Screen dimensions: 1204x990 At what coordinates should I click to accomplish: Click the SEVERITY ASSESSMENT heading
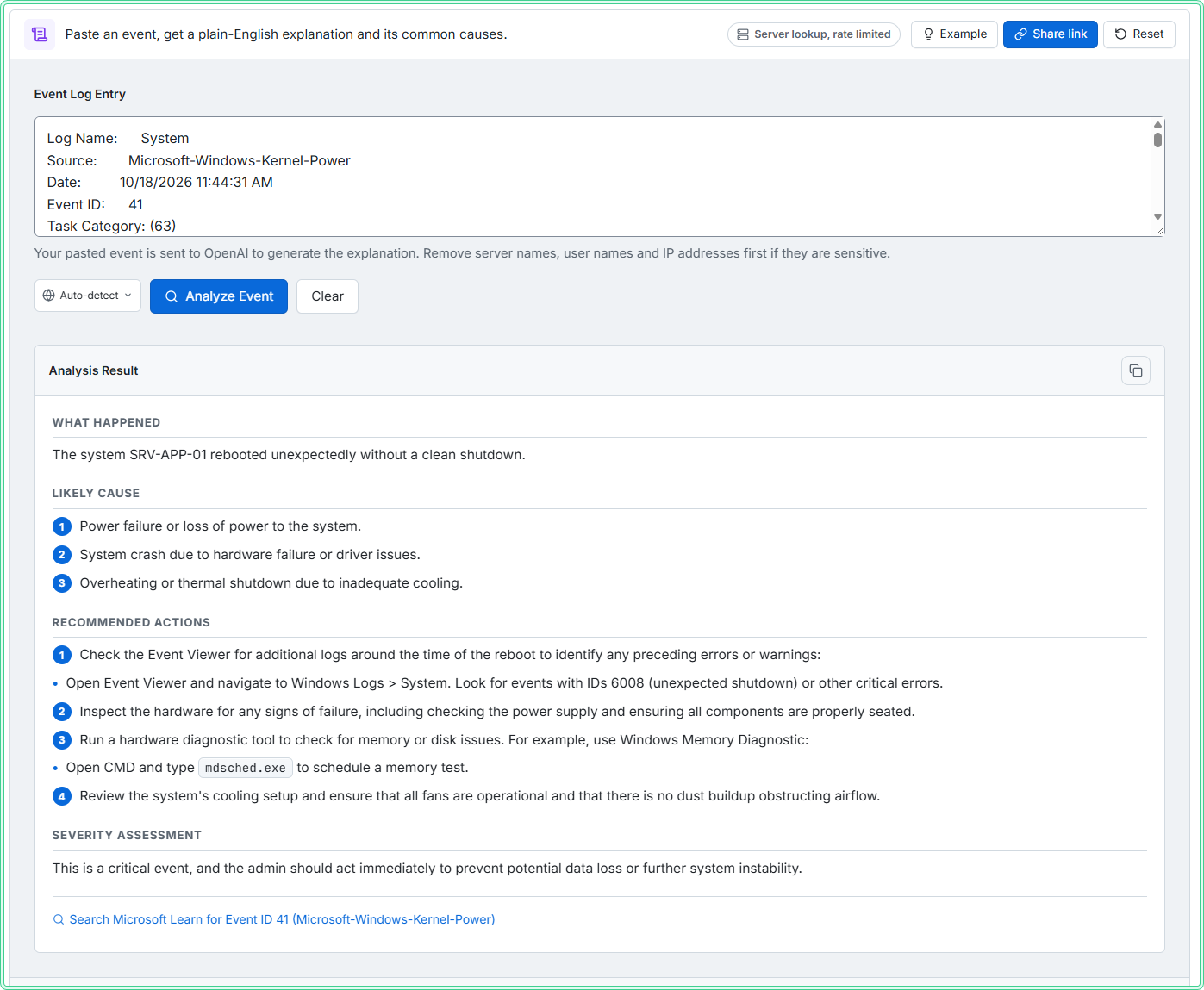[x=127, y=835]
